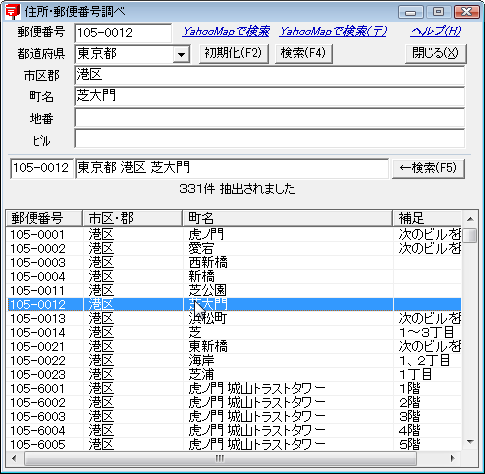Focus the 郵便番号 input field
The height and width of the screenshot is (474, 485).
[x=123, y=33]
